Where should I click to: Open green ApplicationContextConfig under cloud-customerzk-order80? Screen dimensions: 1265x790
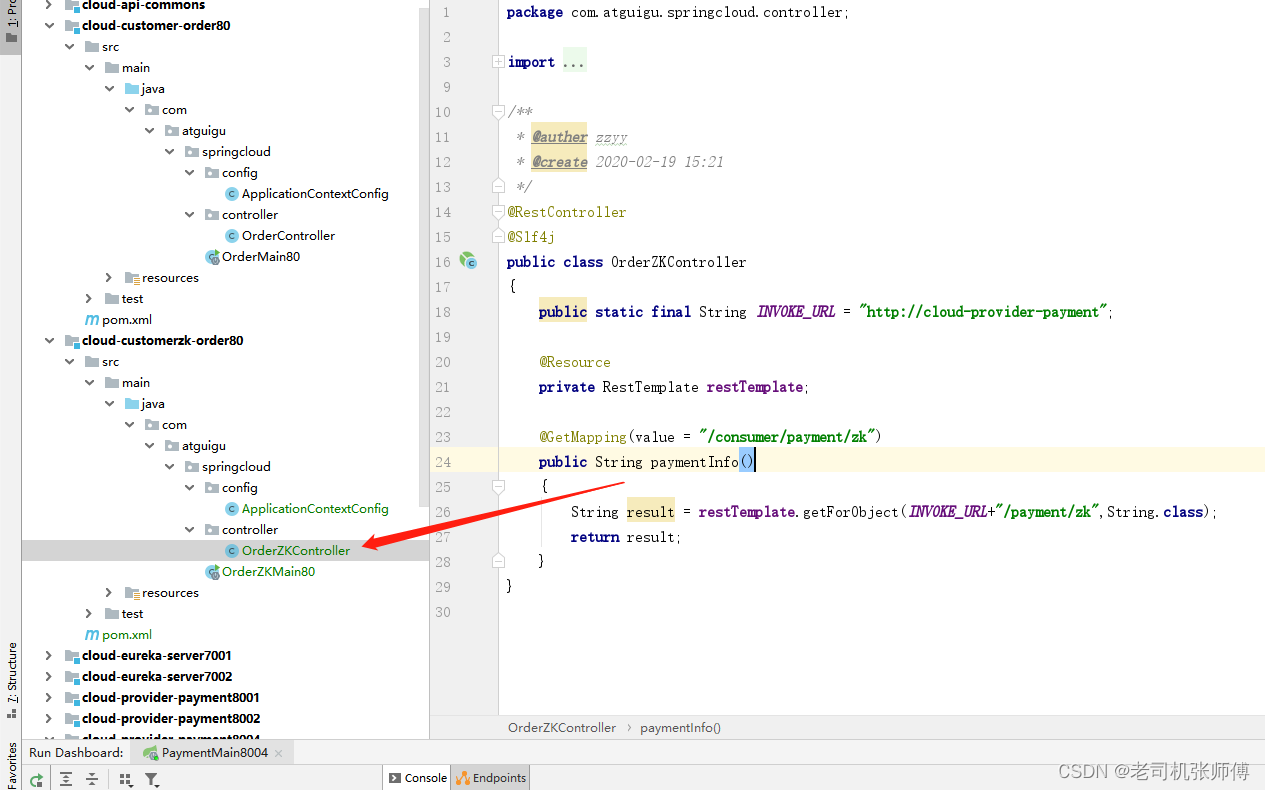[315, 509]
